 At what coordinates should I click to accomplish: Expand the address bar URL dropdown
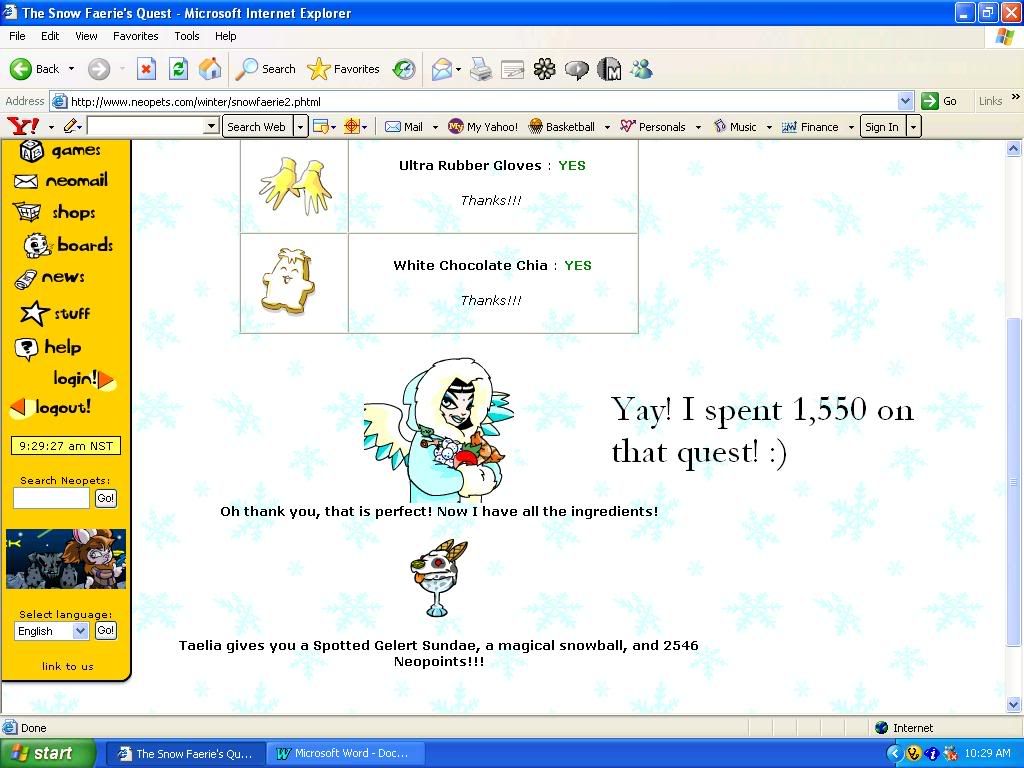(905, 101)
